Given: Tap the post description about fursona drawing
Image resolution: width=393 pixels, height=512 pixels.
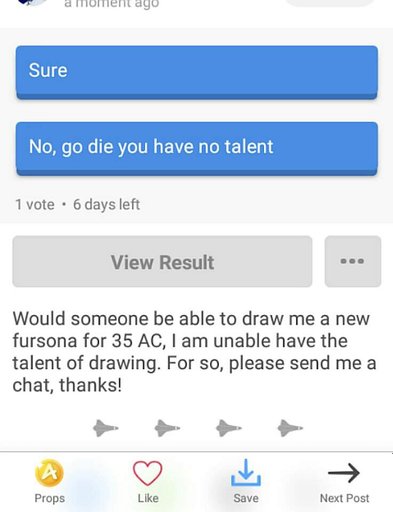Looking at the screenshot, I should coord(194,352).
